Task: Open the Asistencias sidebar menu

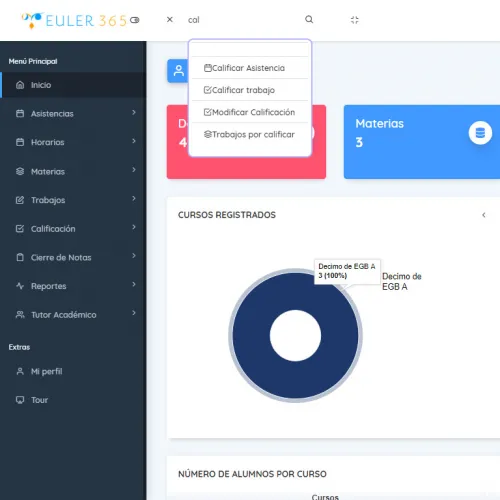Action: [73, 114]
